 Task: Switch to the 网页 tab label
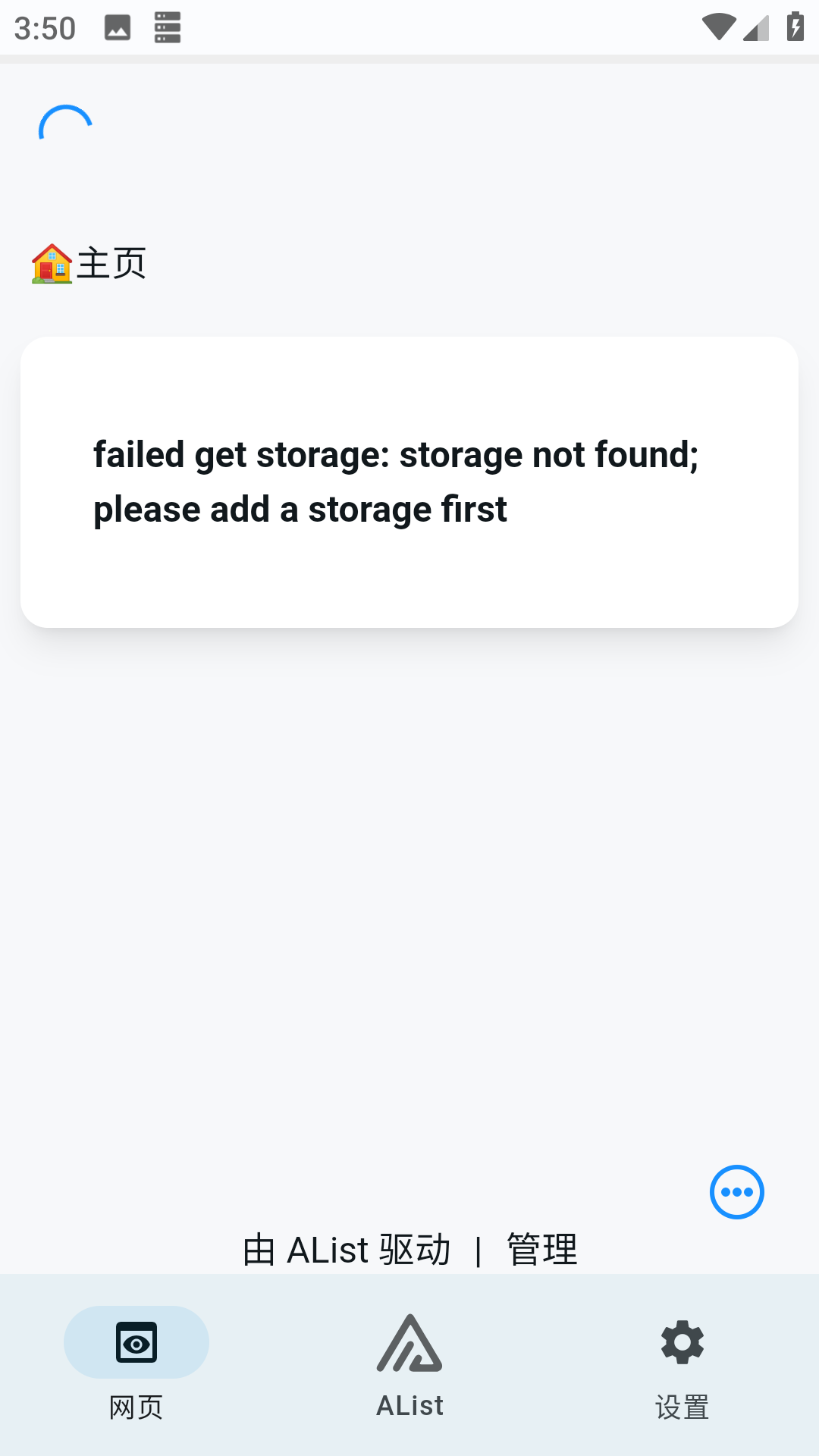[136, 1407]
